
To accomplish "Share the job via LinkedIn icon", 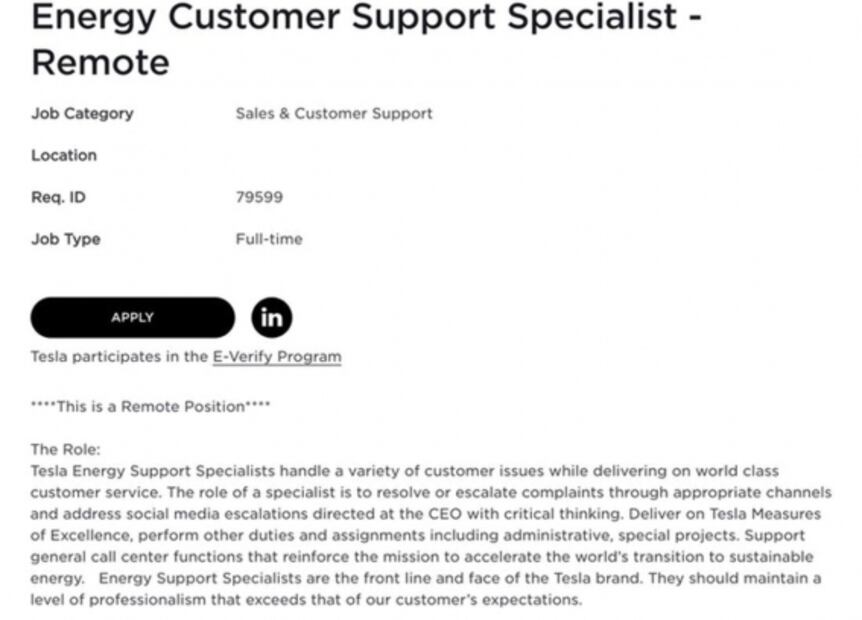I will pos(271,317).
